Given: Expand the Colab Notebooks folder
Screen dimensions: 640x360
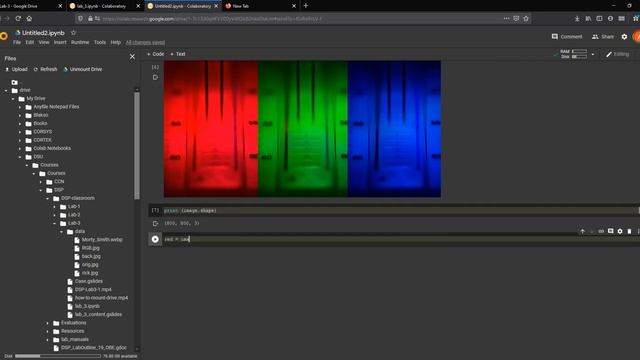Looking at the screenshot, I should tap(20, 149).
